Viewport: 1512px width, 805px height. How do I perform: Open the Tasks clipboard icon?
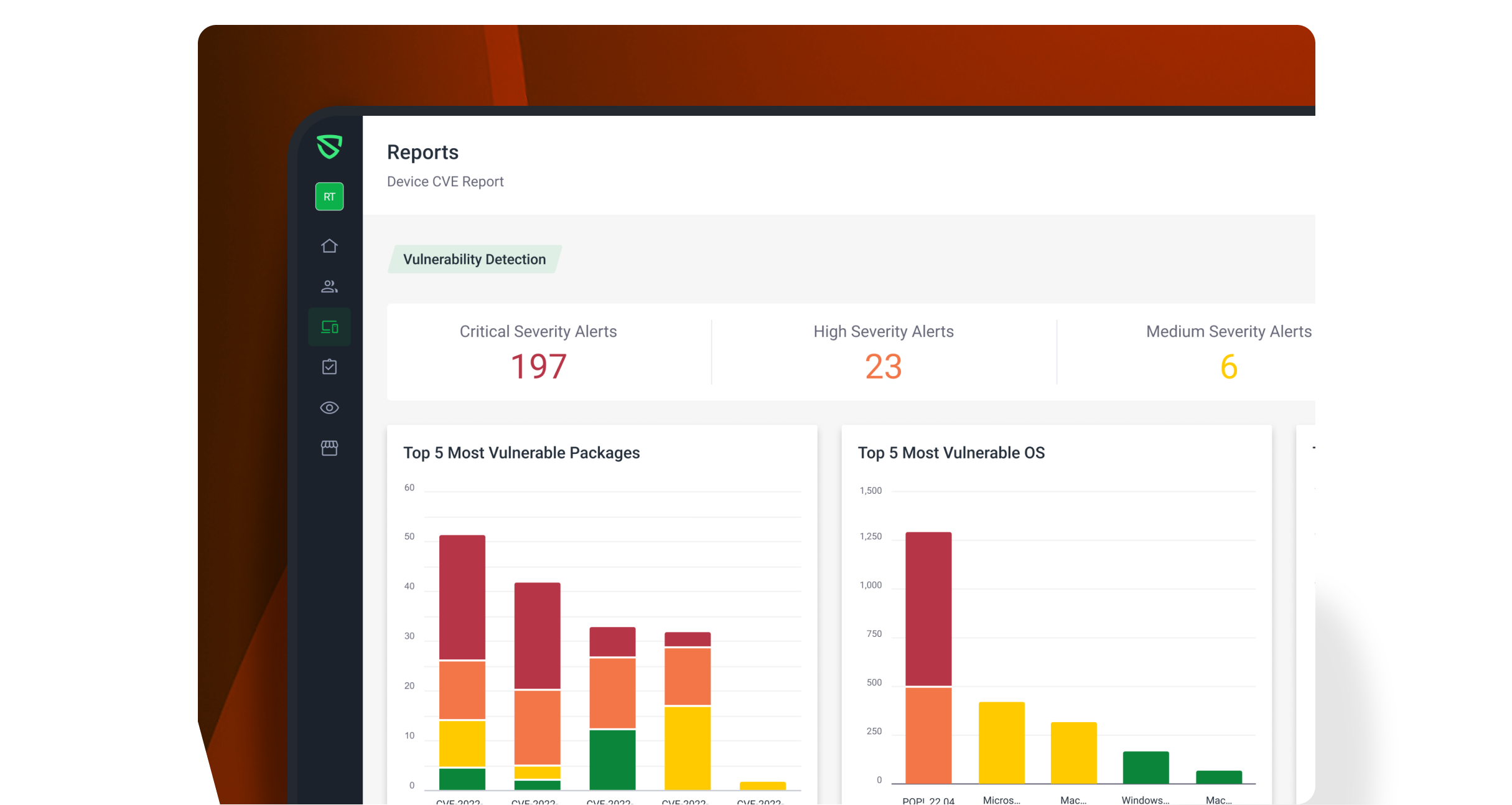click(x=329, y=367)
